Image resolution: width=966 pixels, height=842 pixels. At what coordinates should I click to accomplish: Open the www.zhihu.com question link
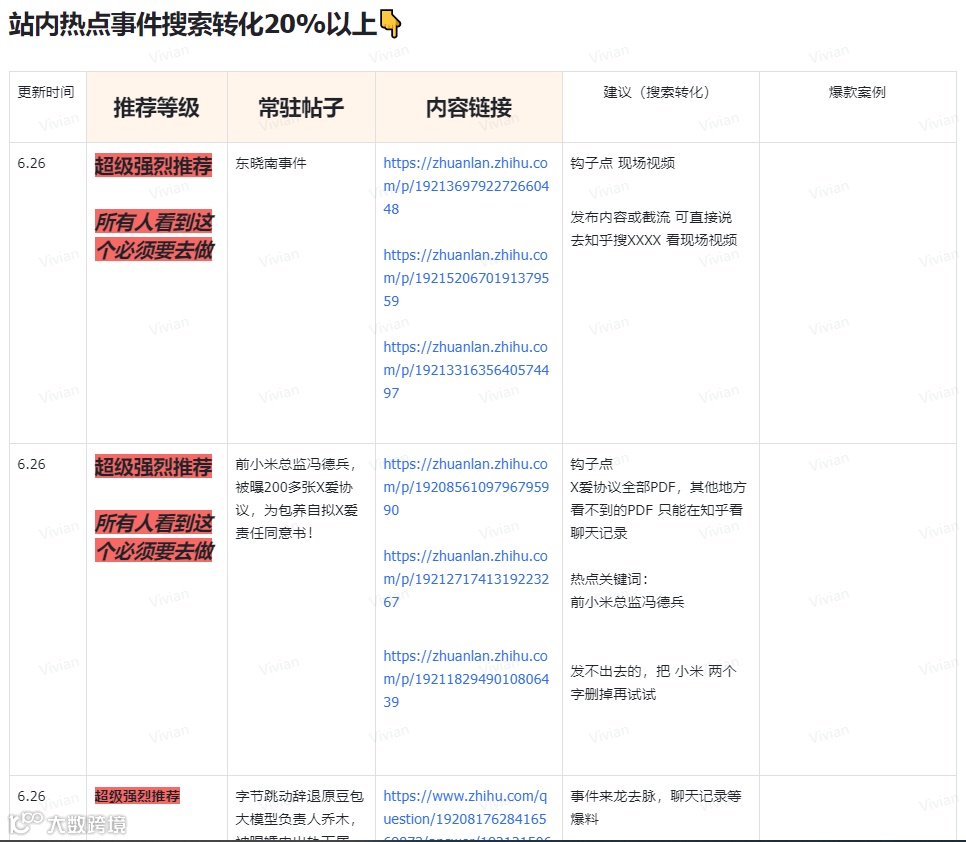click(x=466, y=814)
